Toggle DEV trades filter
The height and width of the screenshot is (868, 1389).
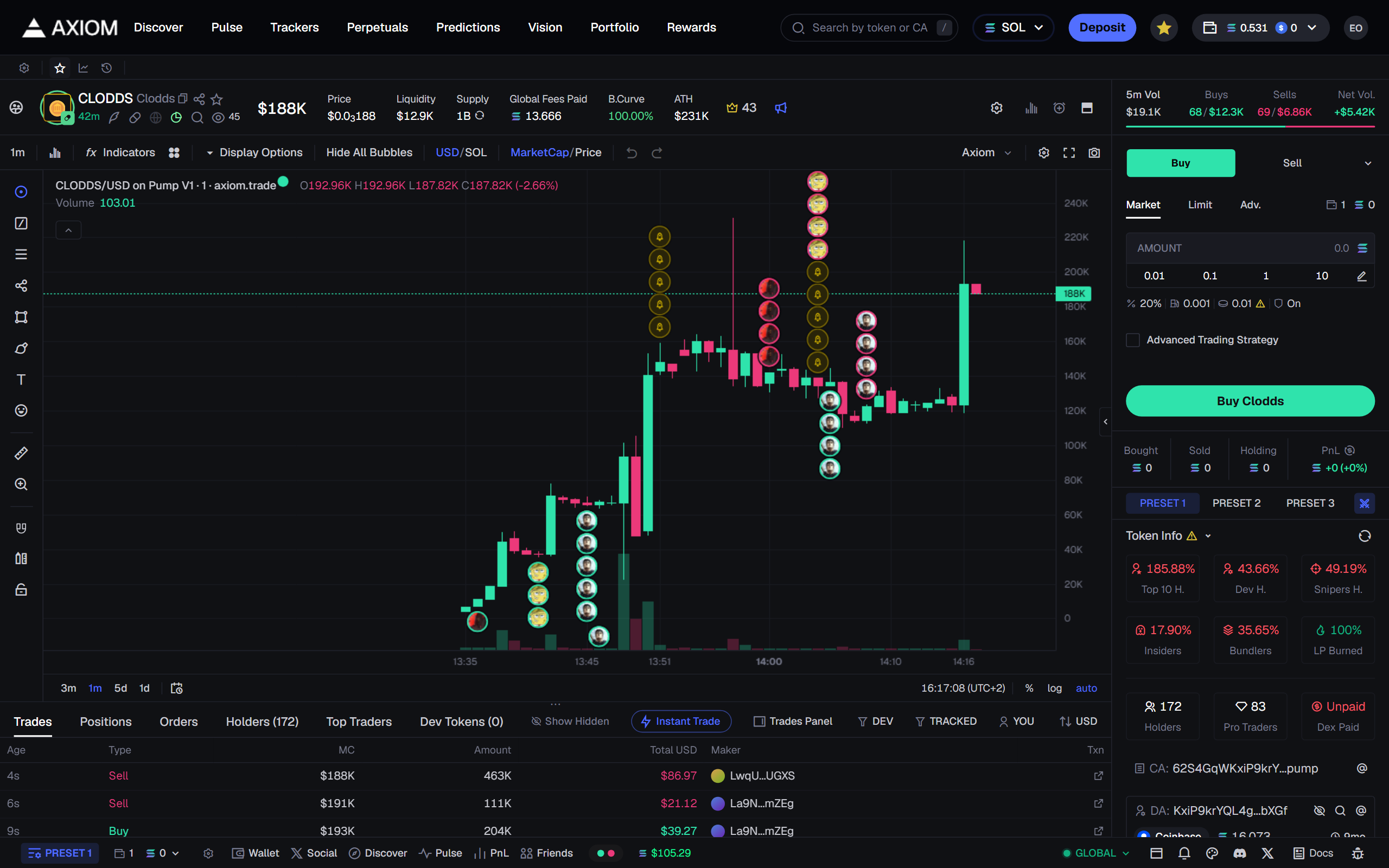pyautogui.click(x=875, y=721)
